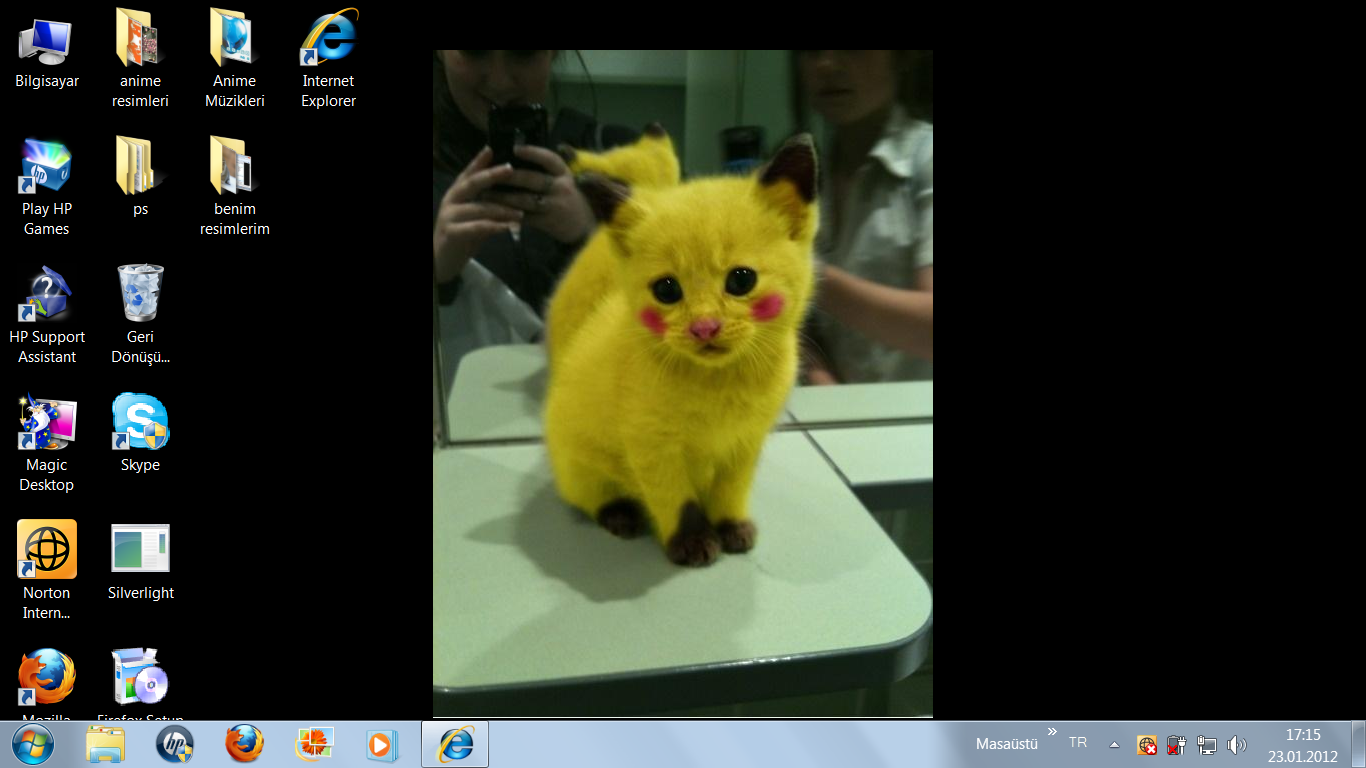Expand the Masaüstü toolbar chevron
Viewport: 1366px width, 768px height.
coord(1052,732)
